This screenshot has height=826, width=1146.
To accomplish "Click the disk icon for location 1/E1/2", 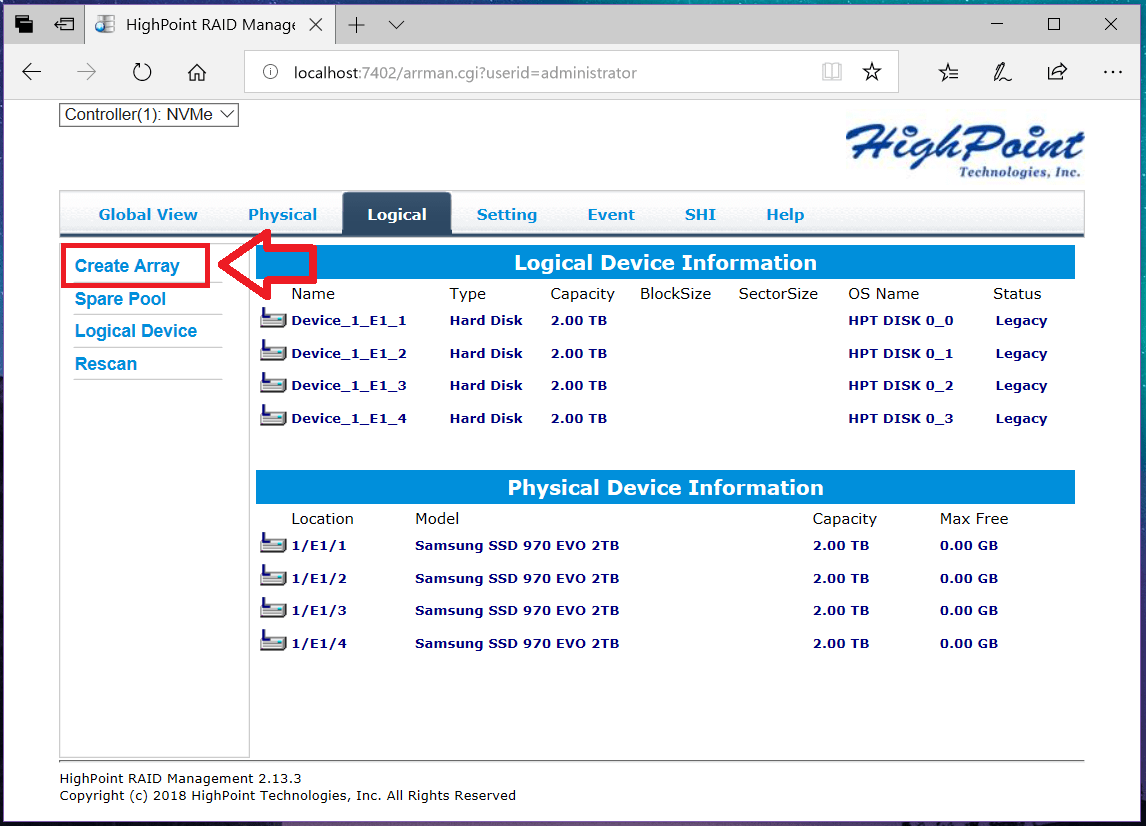I will coord(273,576).
